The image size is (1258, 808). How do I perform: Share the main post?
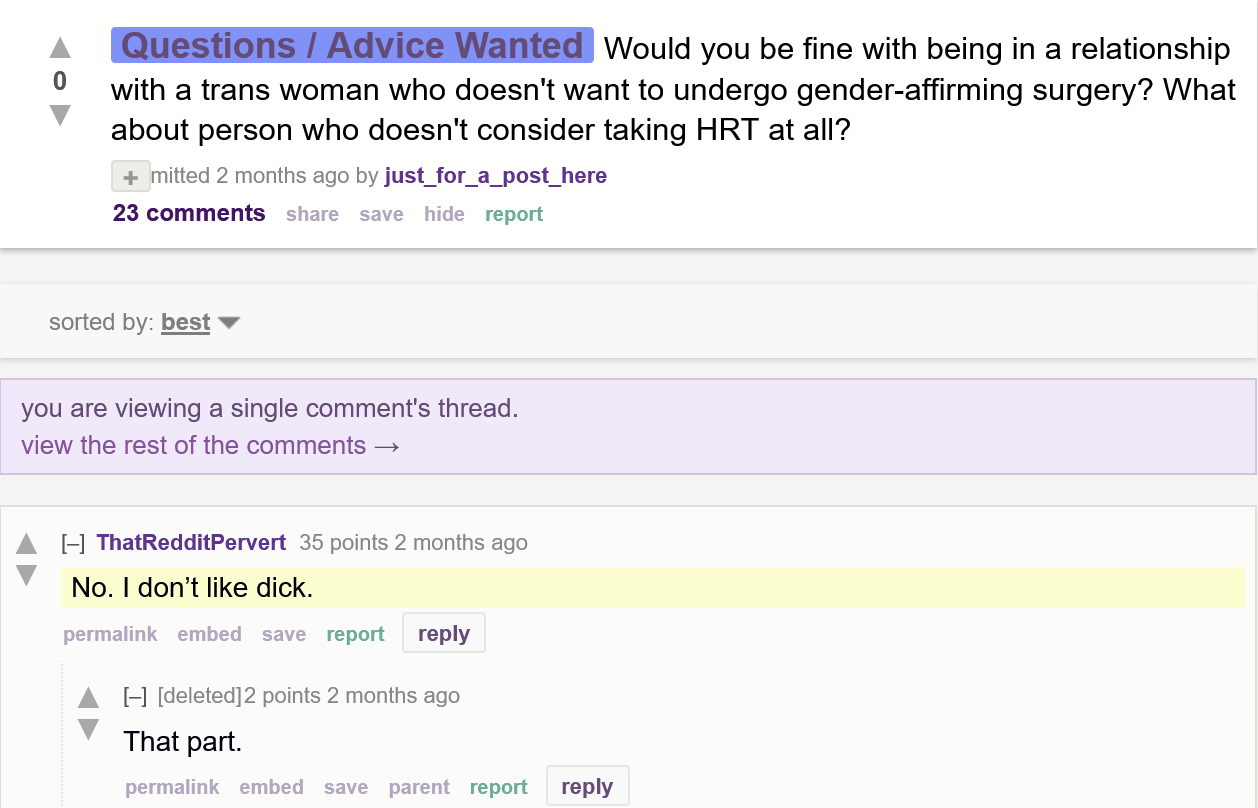click(312, 214)
